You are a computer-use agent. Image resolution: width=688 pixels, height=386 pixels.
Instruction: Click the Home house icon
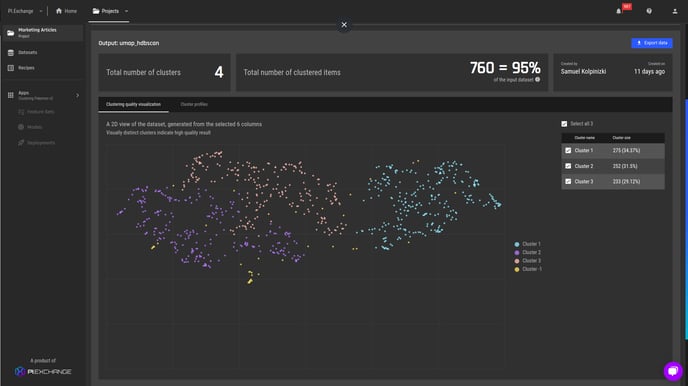point(59,11)
